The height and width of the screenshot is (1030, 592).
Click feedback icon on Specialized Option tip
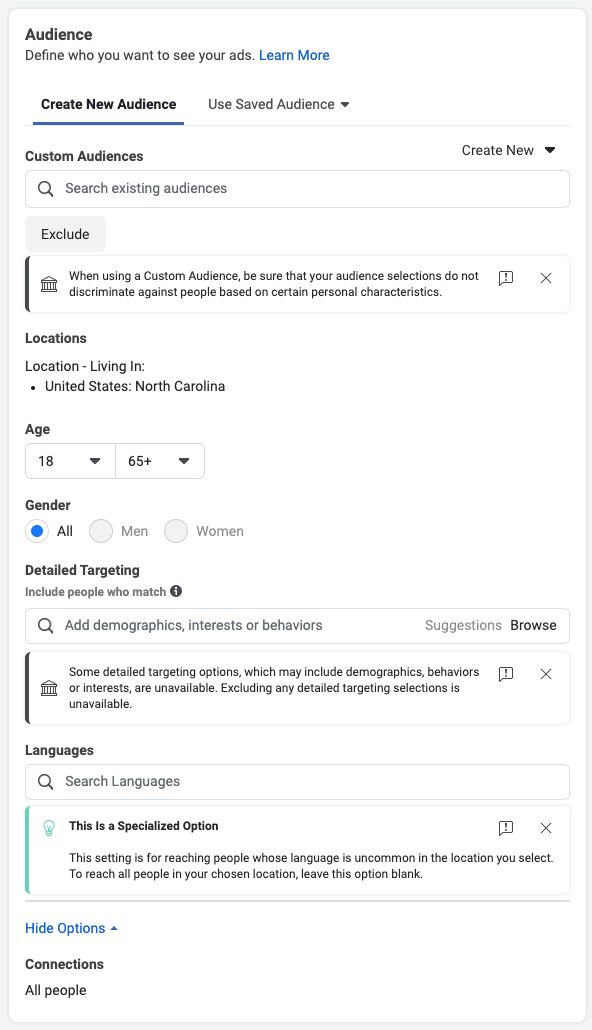[506, 828]
